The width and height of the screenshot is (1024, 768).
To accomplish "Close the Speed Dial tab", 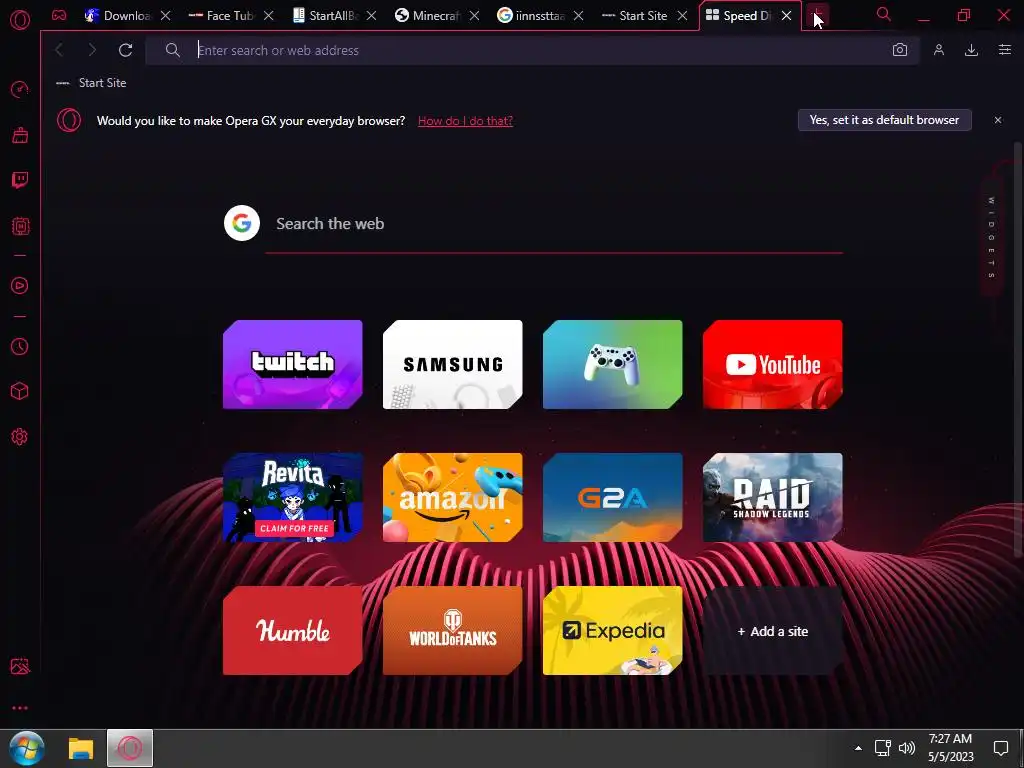I will coord(787,16).
